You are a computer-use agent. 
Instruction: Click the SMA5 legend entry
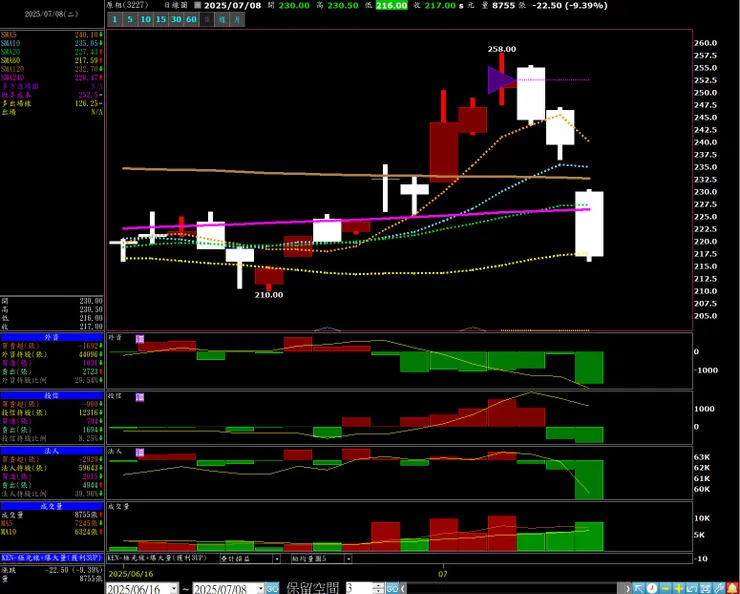click(51, 35)
